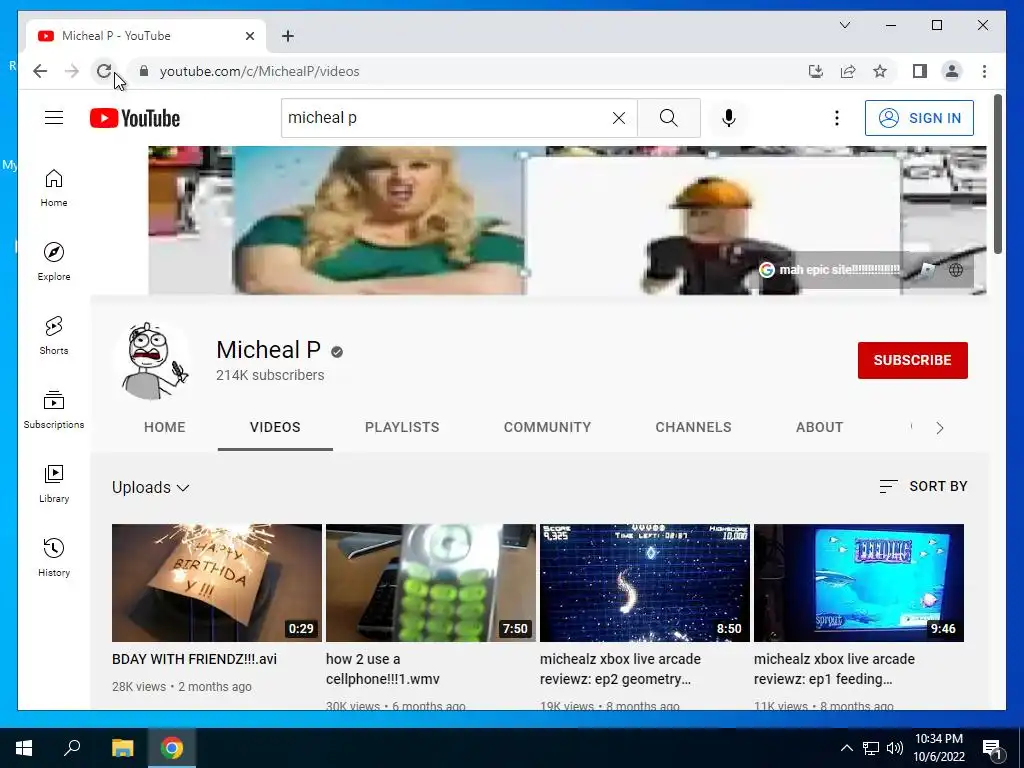Switch to the HOME channel tab

tap(165, 427)
